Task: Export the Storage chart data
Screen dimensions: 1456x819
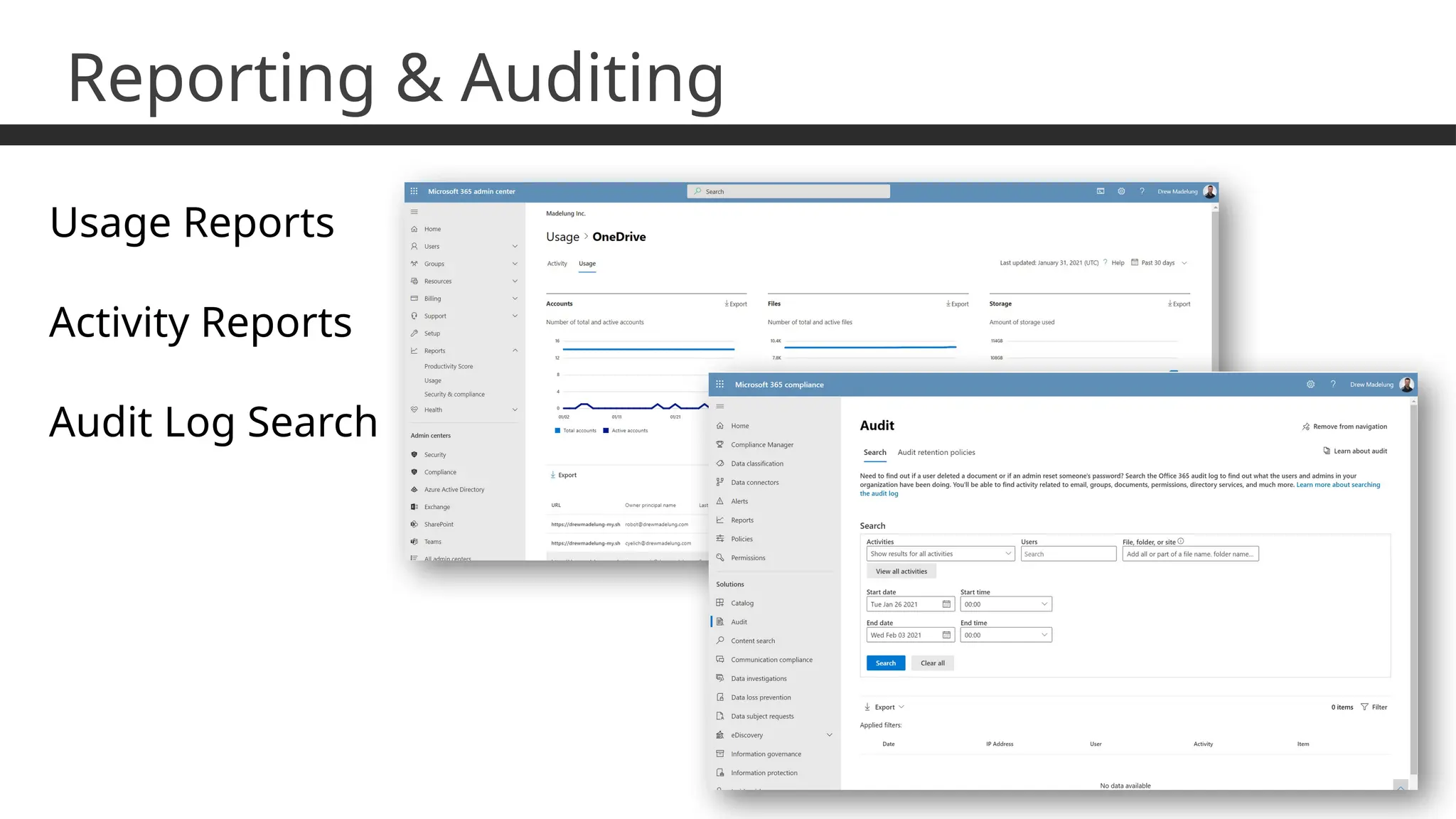Action: (1179, 304)
